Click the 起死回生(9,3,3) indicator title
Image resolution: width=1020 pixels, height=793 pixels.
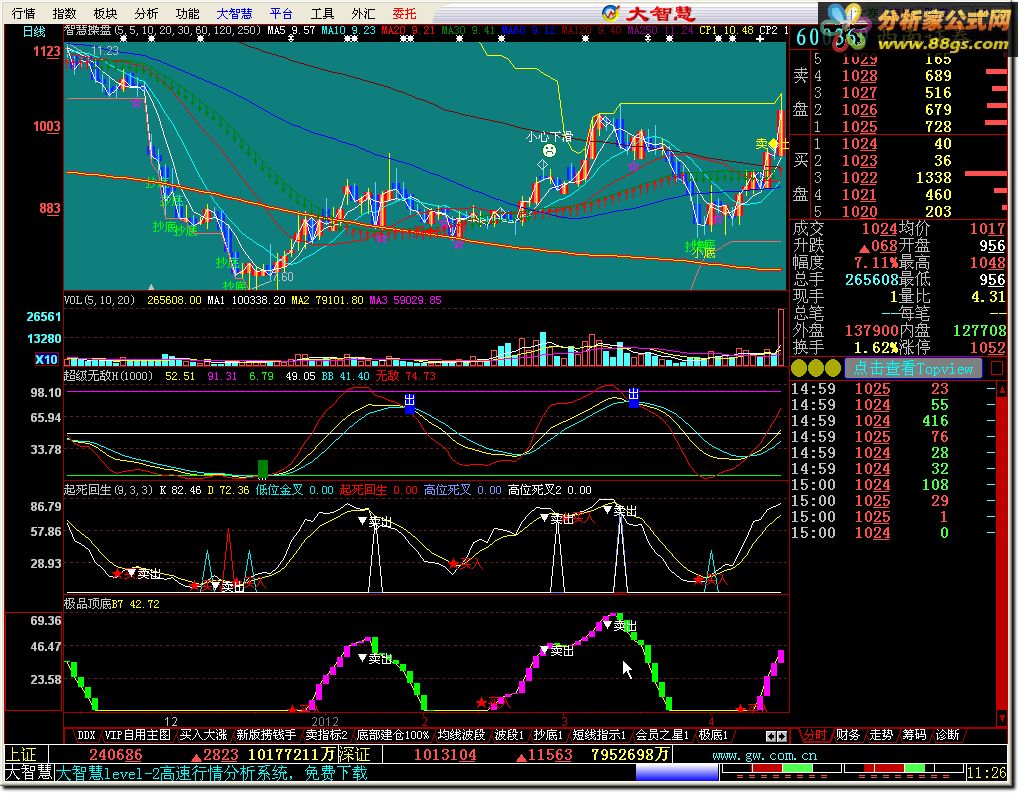[109, 490]
